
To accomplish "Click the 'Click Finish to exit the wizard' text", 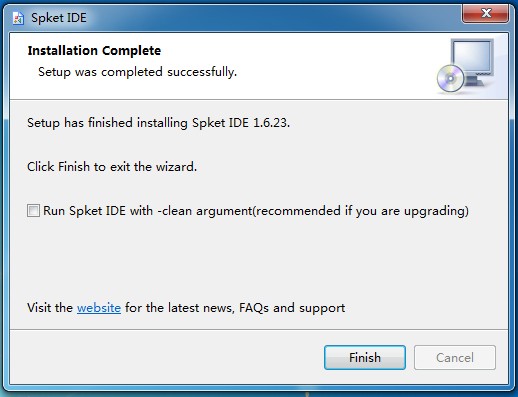I will pyautogui.click(x=112, y=166).
